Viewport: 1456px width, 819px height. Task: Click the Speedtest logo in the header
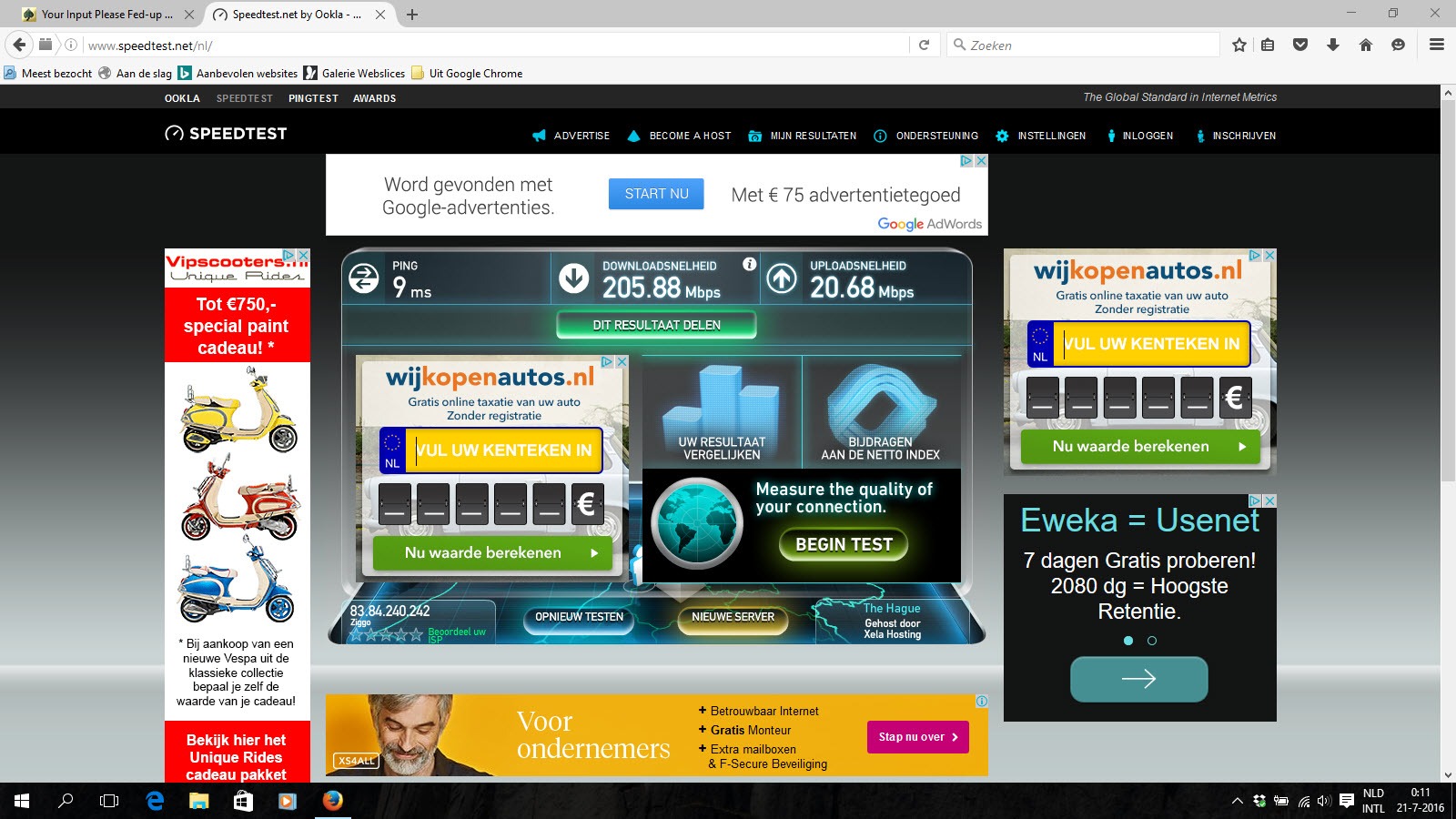pos(226,134)
